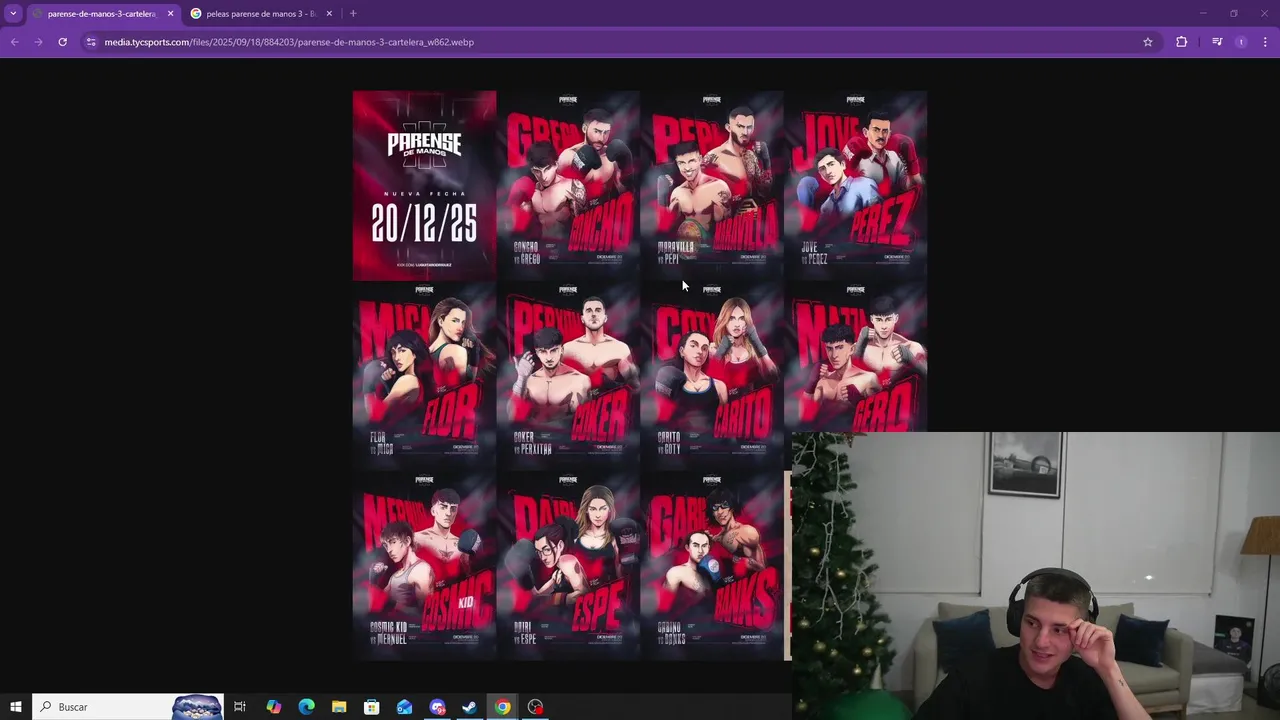Launch Copilot from the taskbar
1280x720 pixels.
[274, 707]
